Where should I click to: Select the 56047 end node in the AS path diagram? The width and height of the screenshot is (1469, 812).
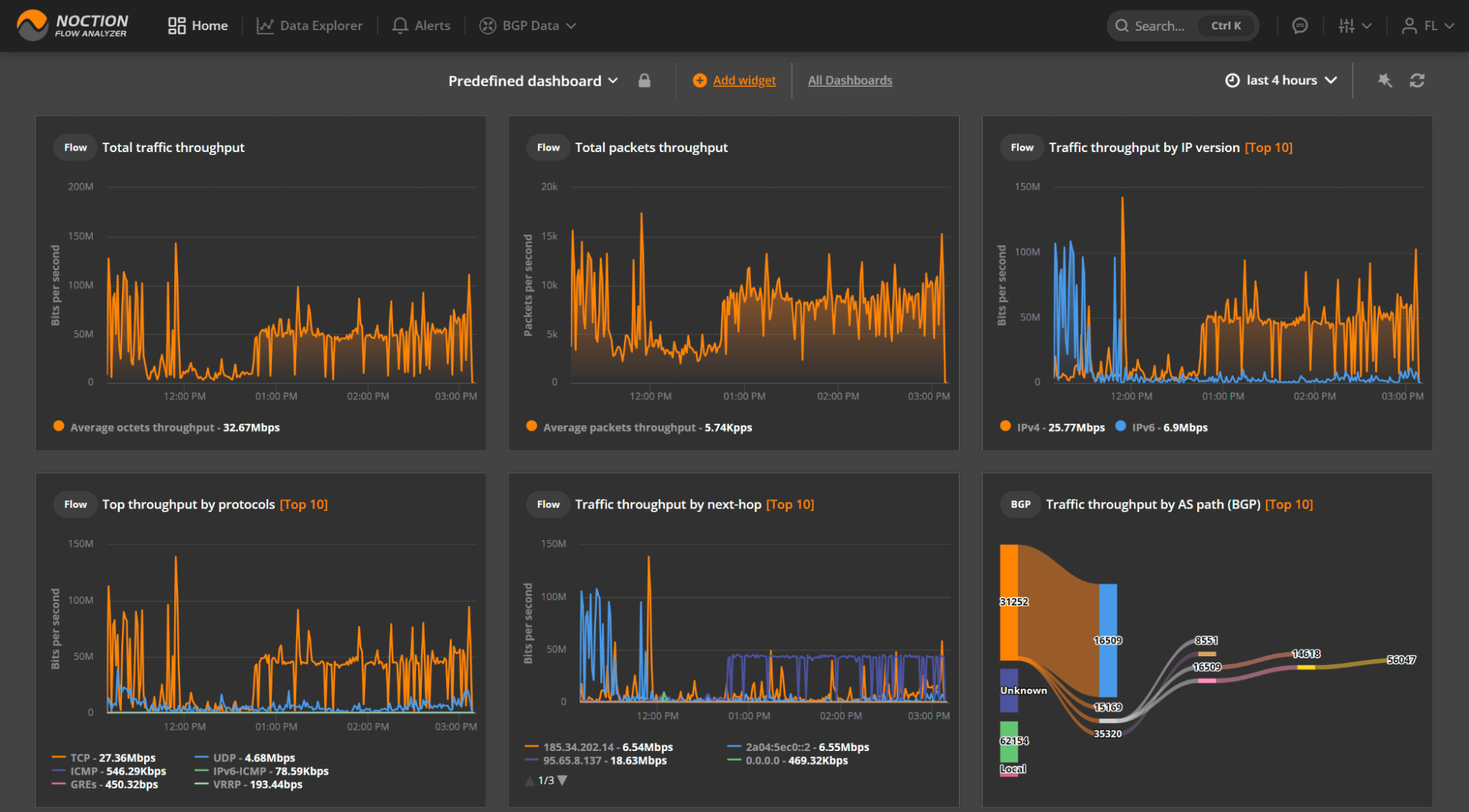pos(1401,660)
